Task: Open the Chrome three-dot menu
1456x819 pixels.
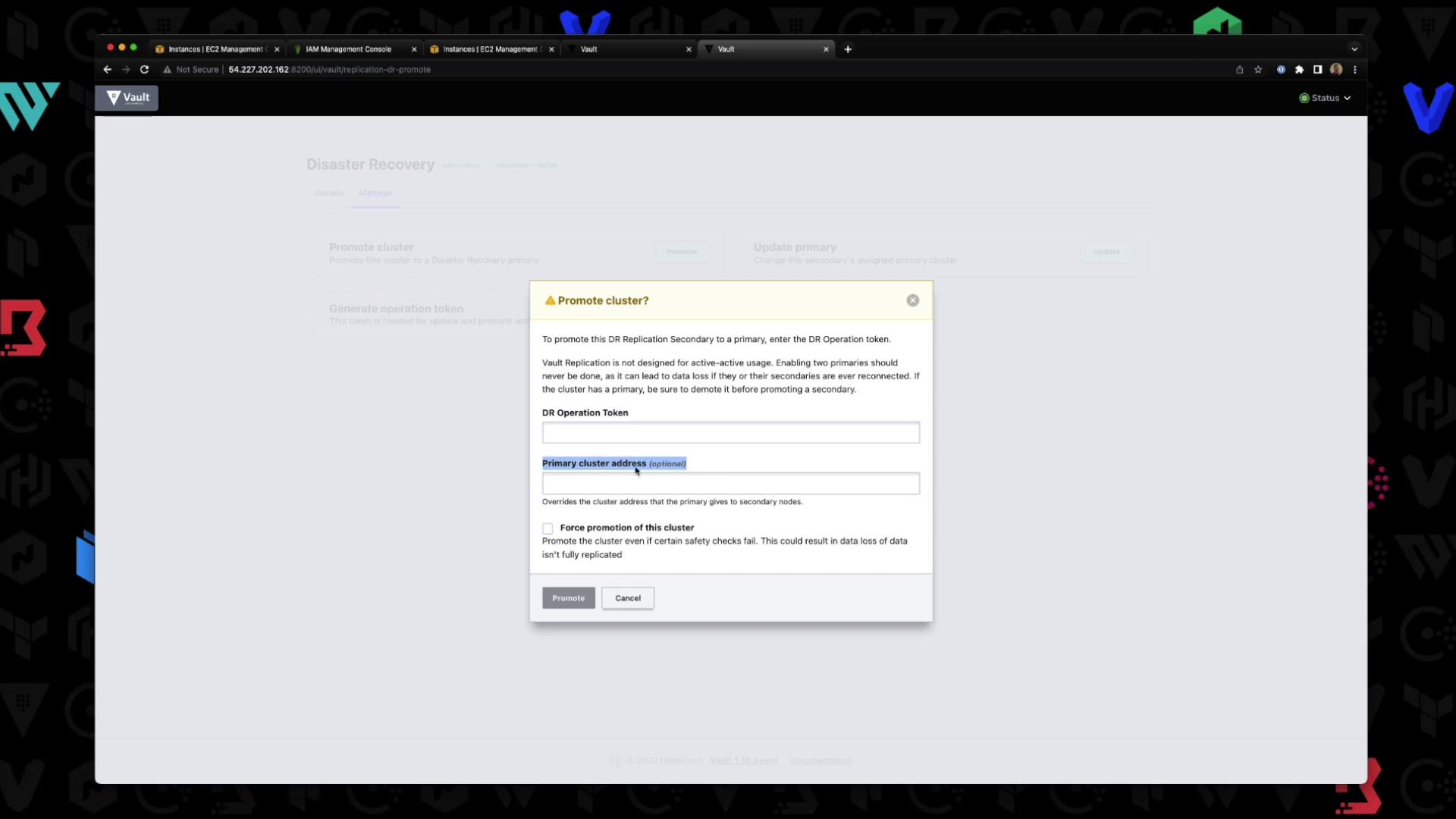Action: tap(1354, 70)
